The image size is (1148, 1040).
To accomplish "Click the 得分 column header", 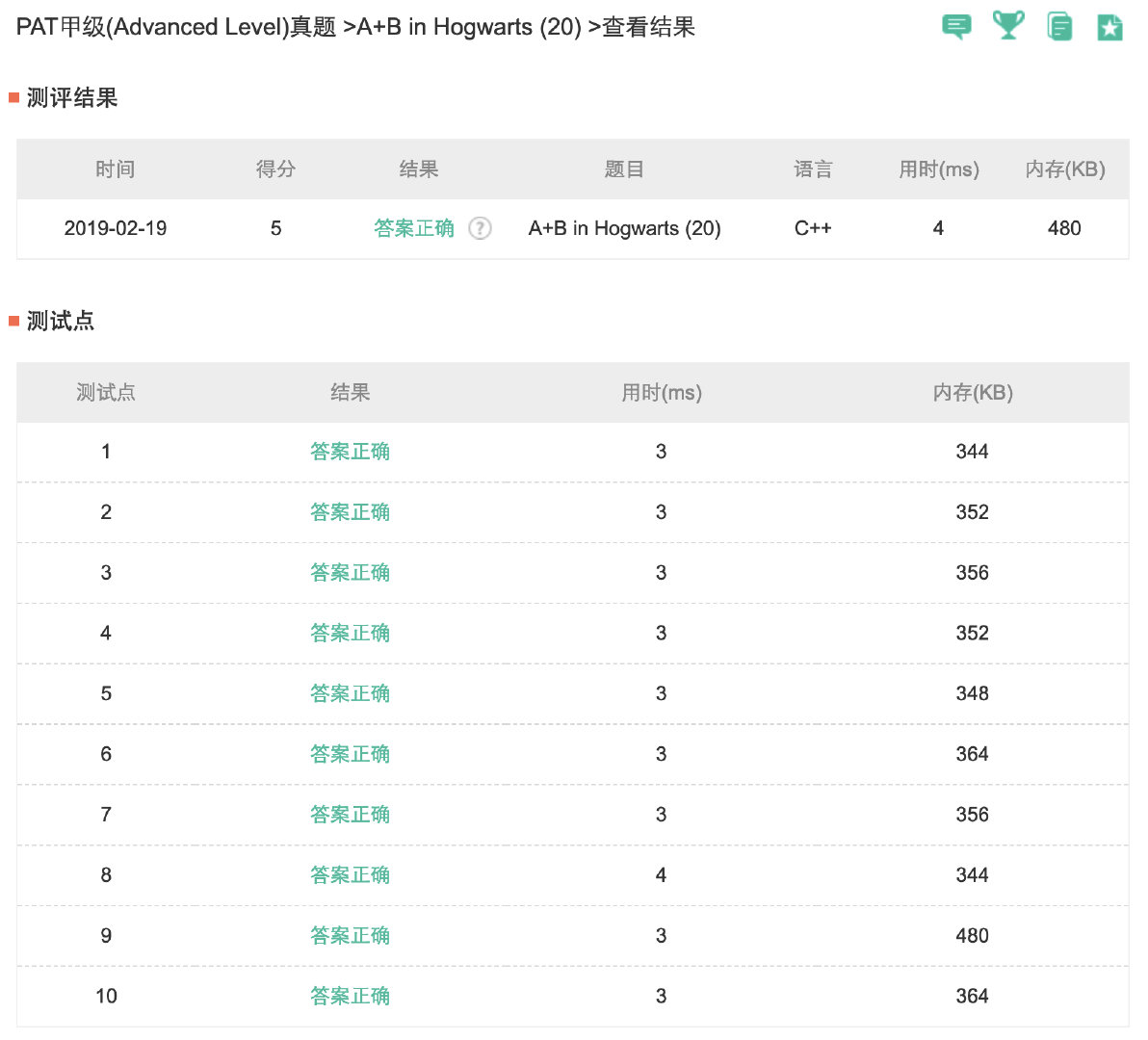I will (x=276, y=169).
